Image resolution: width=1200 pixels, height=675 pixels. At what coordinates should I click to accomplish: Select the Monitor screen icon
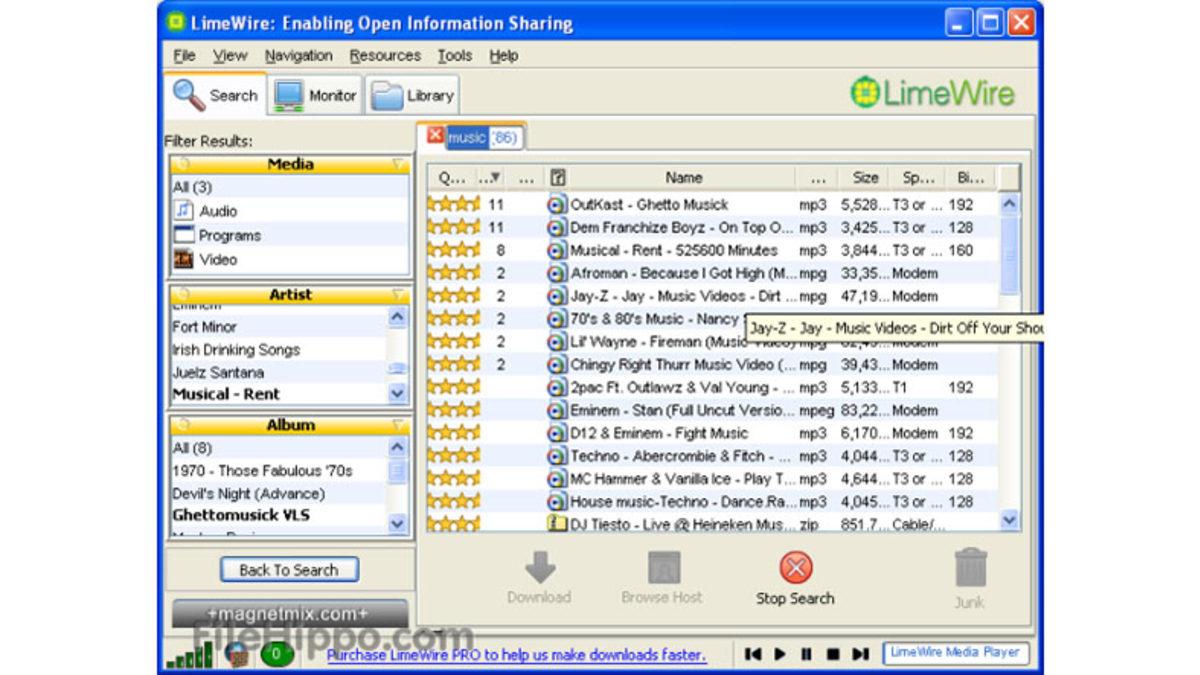[291, 93]
